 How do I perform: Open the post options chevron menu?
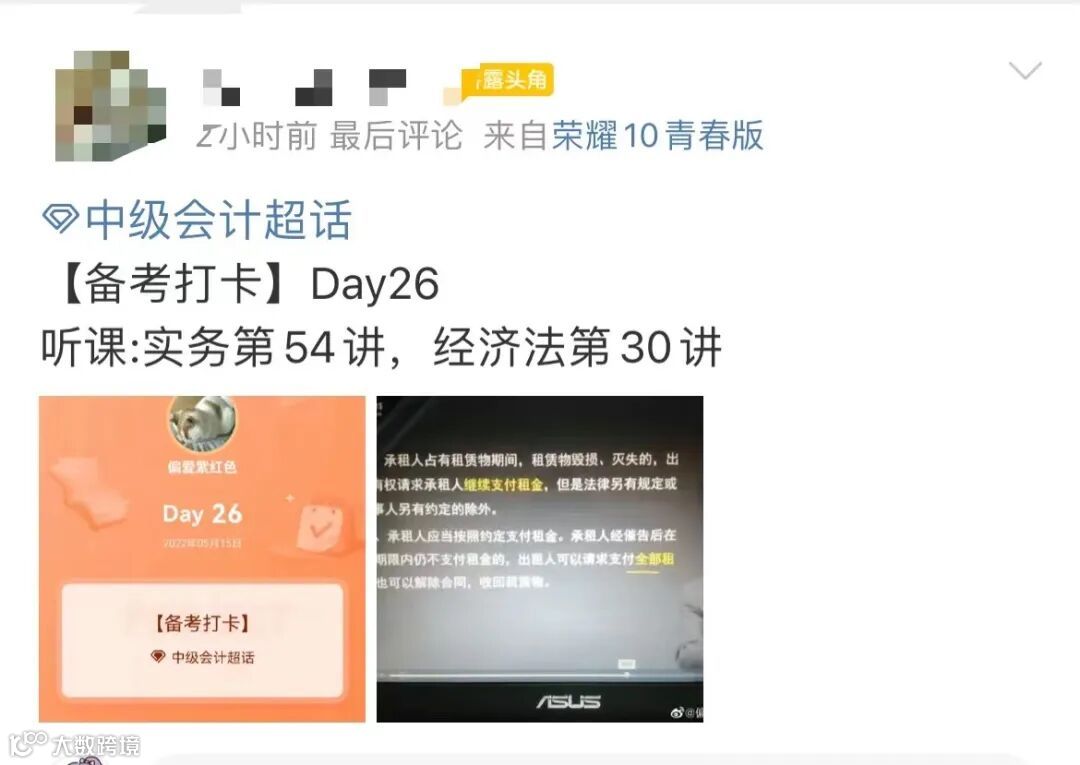pyautogui.click(x=1025, y=70)
